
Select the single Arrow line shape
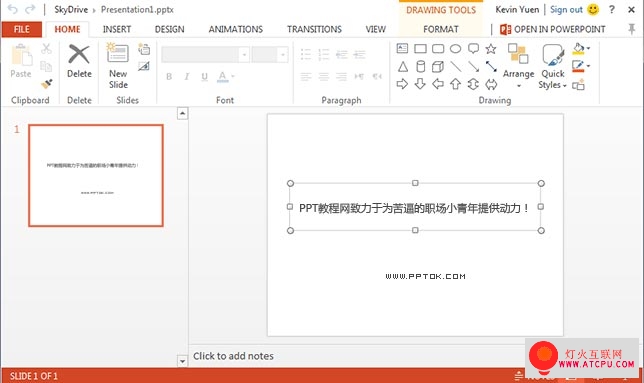474,67
